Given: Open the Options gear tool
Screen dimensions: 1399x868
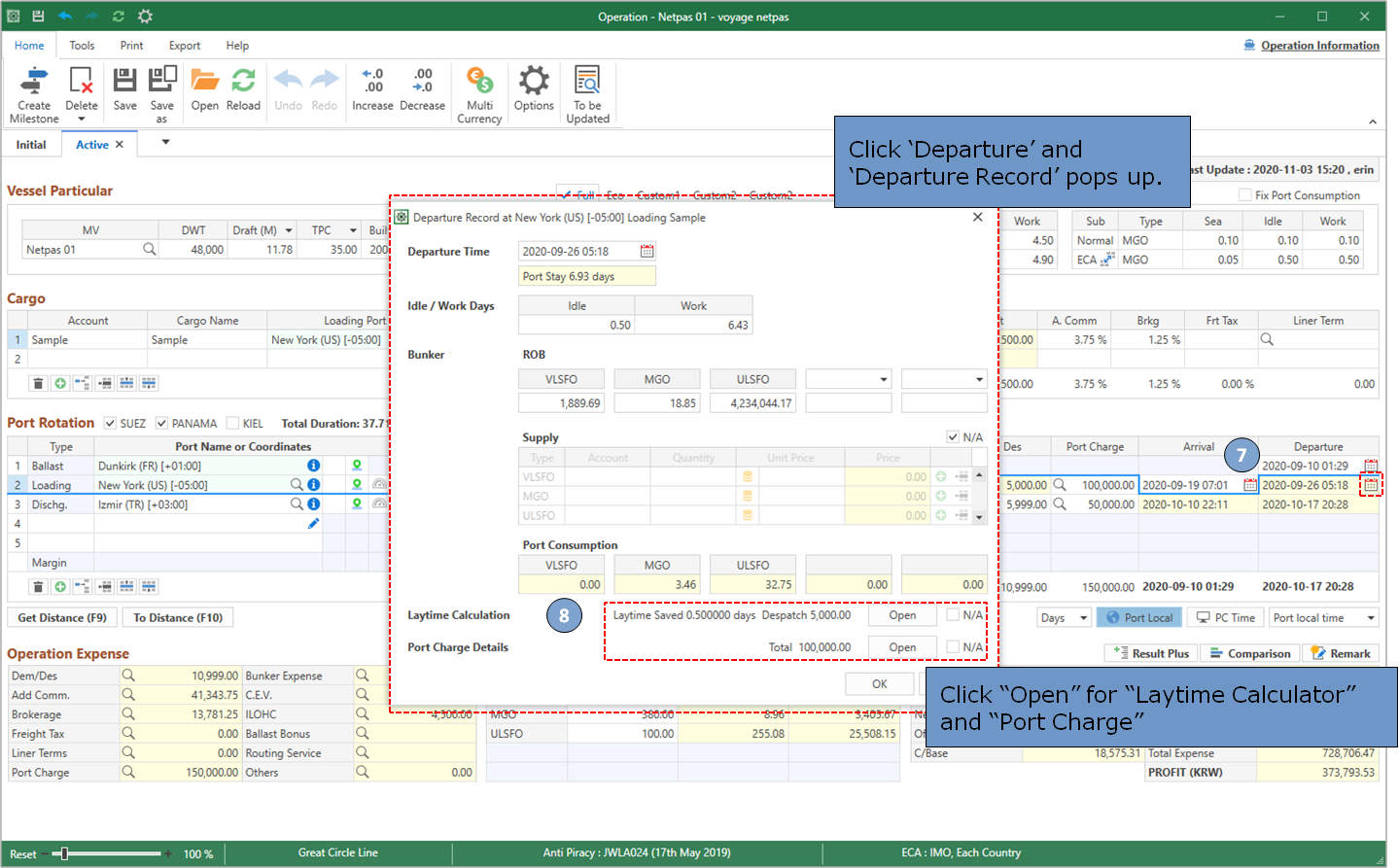Looking at the screenshot, I should point(534,81).
